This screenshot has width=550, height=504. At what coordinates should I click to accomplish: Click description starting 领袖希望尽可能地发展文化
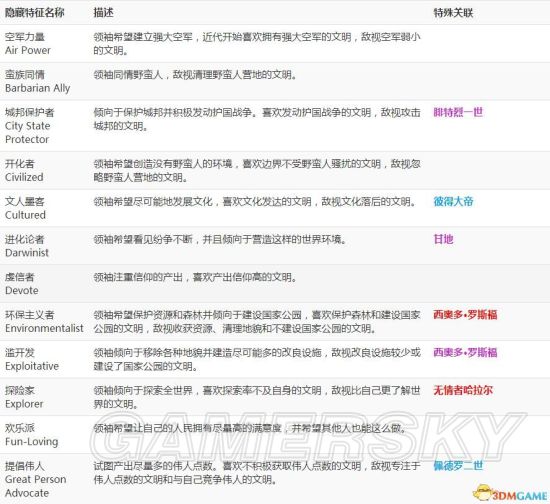pos(255,201)
